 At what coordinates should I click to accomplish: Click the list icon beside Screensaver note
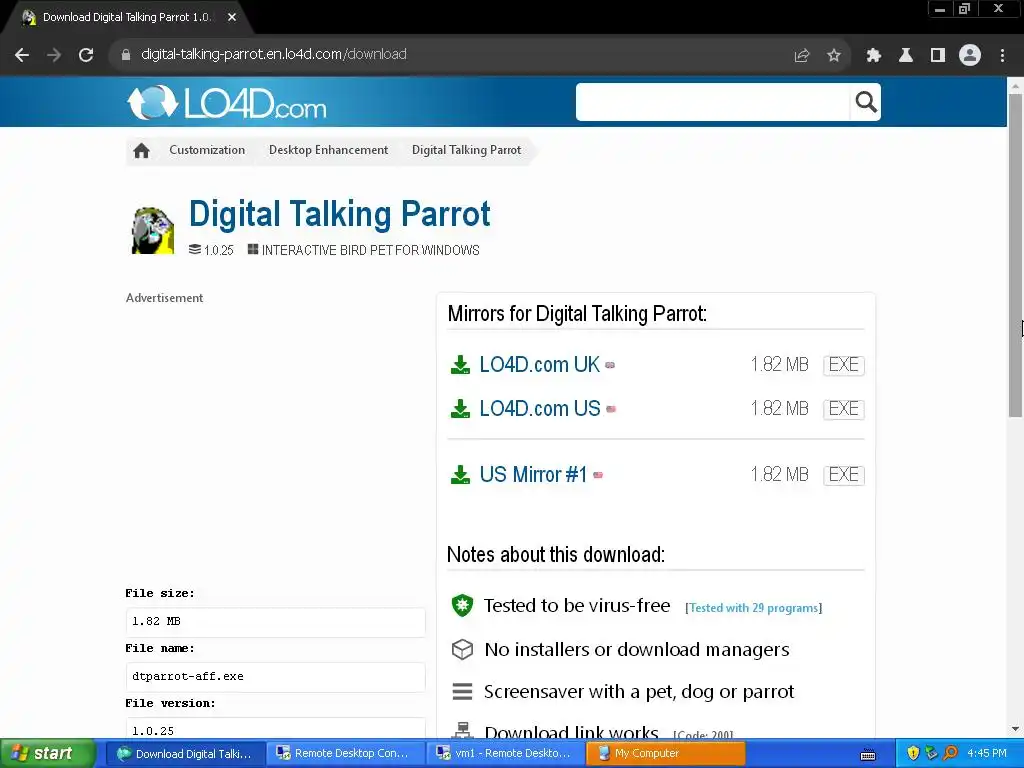(x=462, y=692)
